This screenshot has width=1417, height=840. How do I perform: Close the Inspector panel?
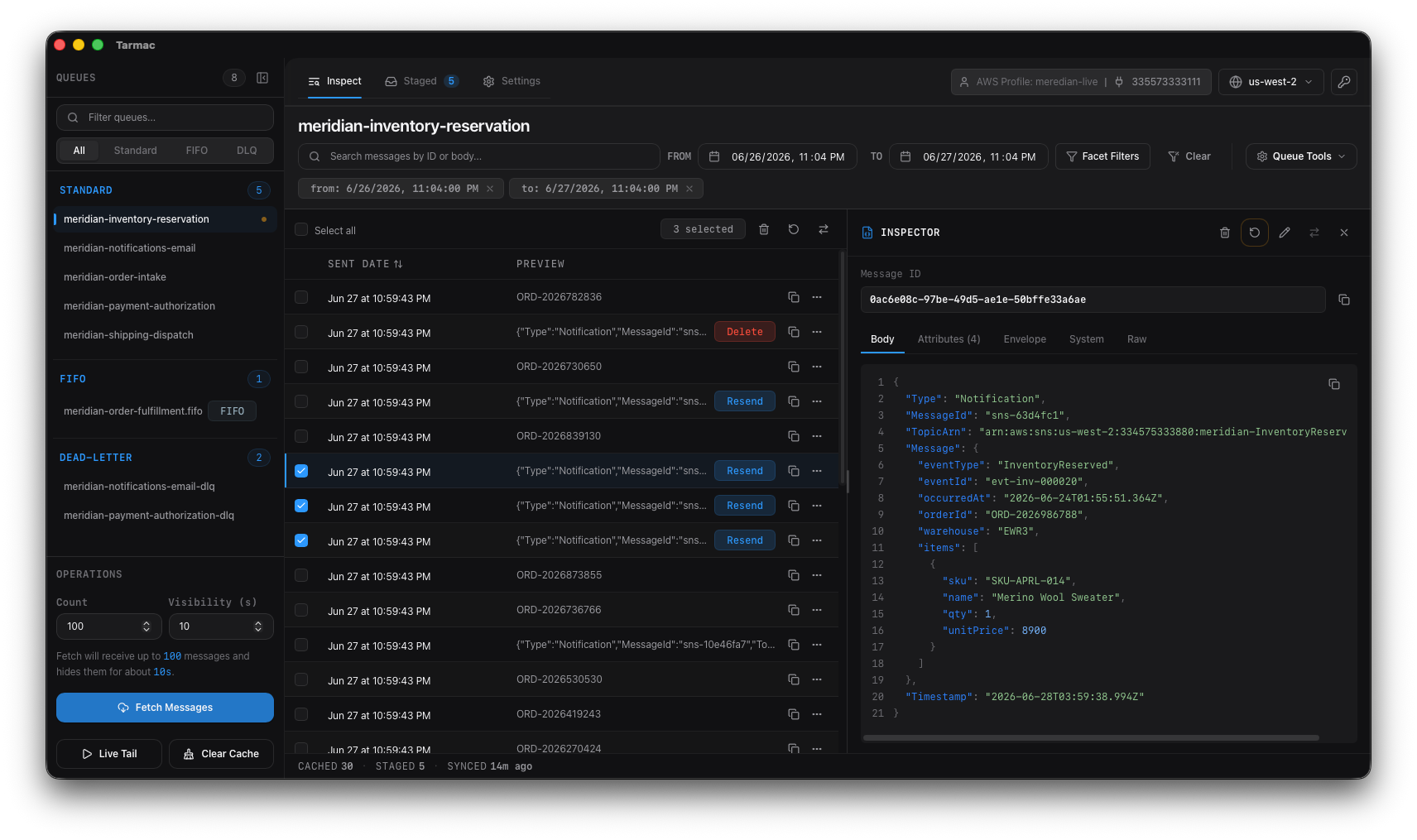(1344, 233)
